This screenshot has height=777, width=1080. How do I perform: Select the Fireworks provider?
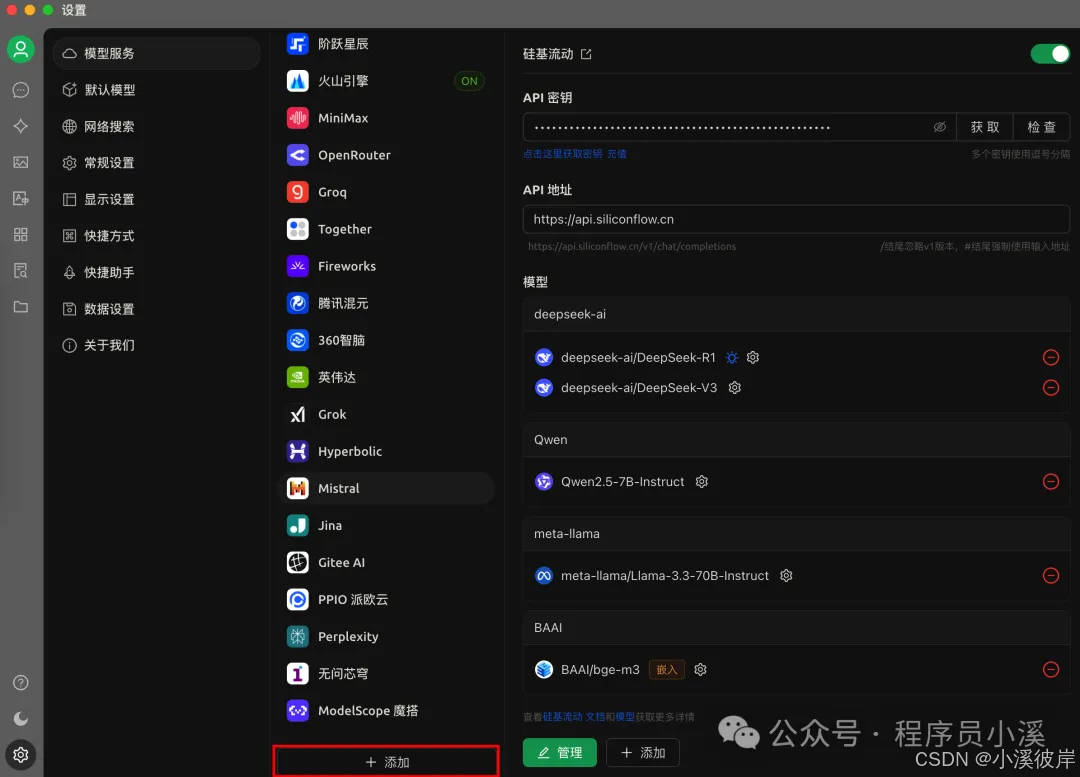(386, 266)
